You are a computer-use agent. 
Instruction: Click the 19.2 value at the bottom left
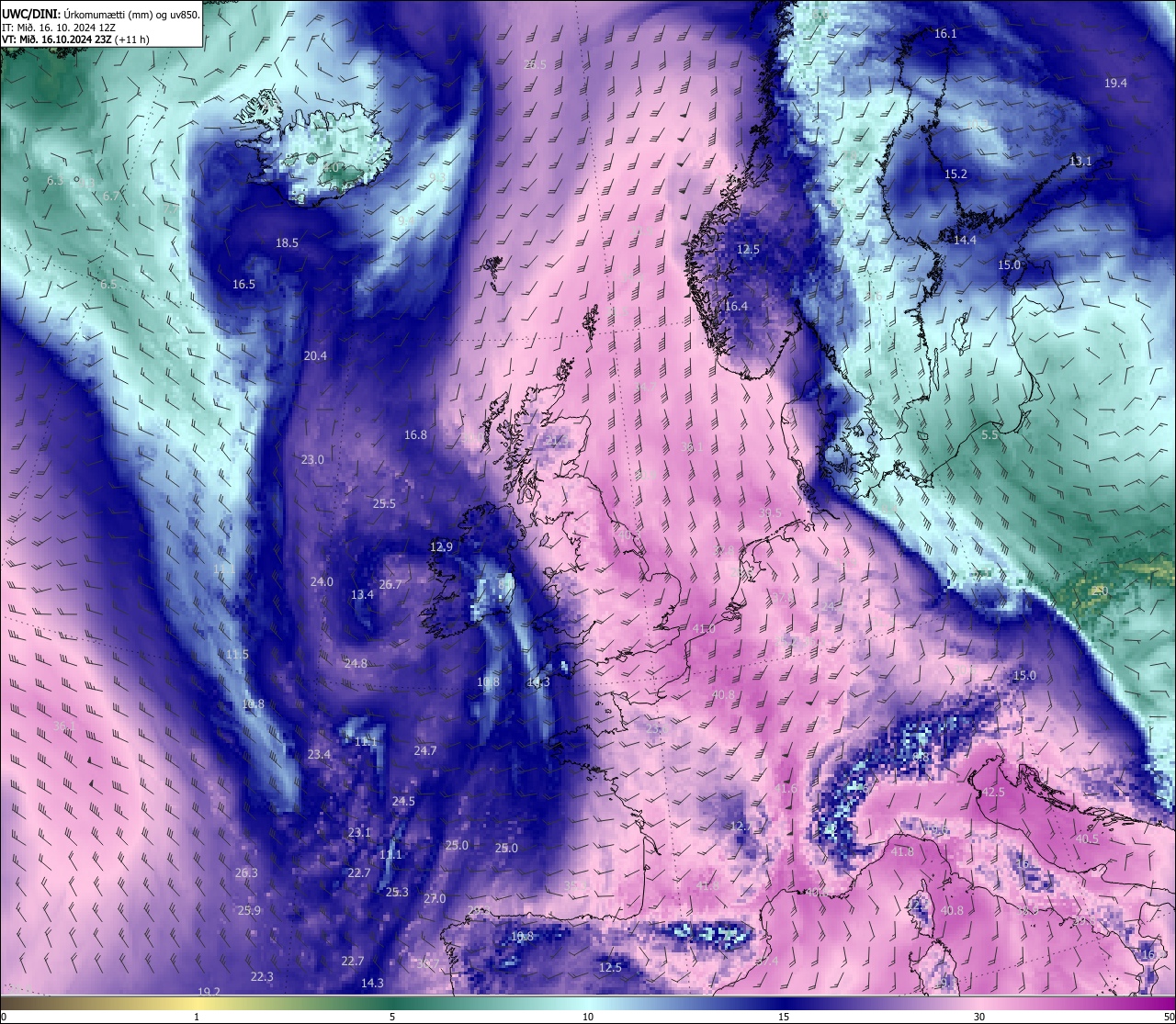pos(209,992)
